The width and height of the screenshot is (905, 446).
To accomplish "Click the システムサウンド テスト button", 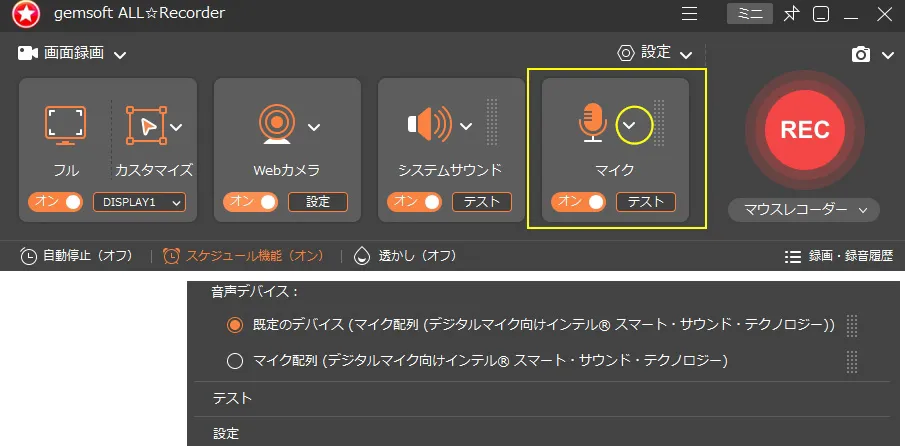I will (x=482, y=202).
